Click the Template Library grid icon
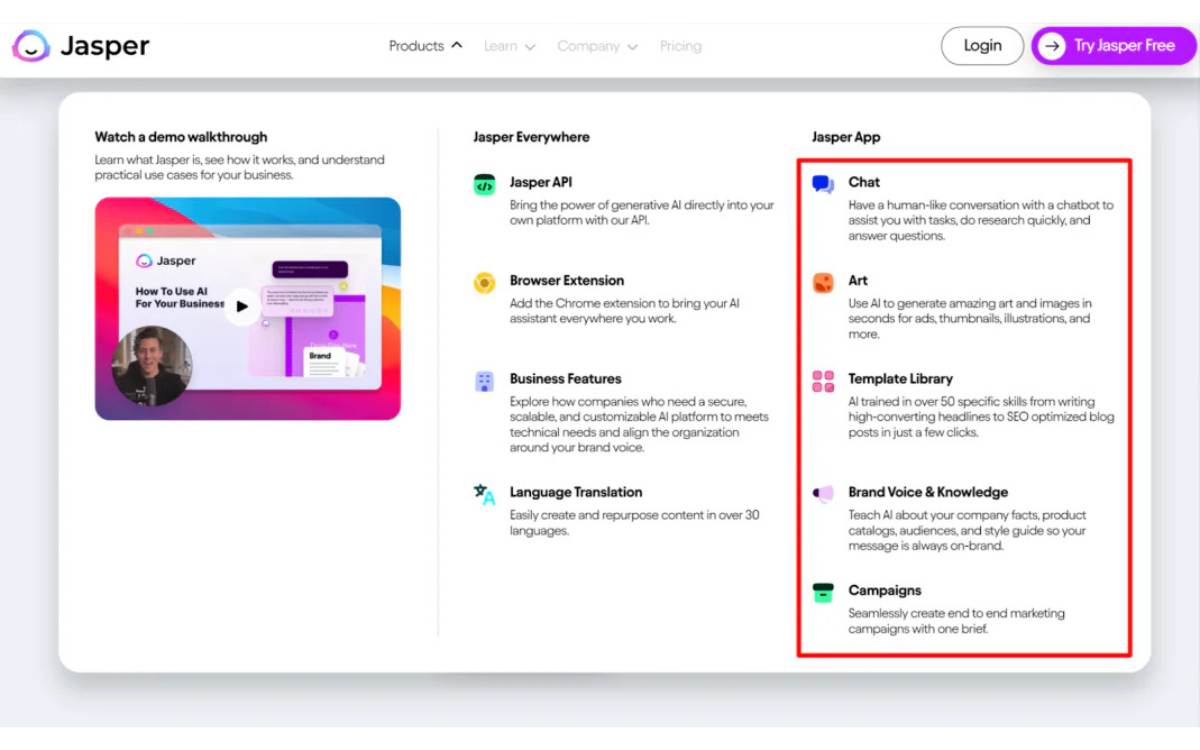1200x750 pixels. [823, 381]
